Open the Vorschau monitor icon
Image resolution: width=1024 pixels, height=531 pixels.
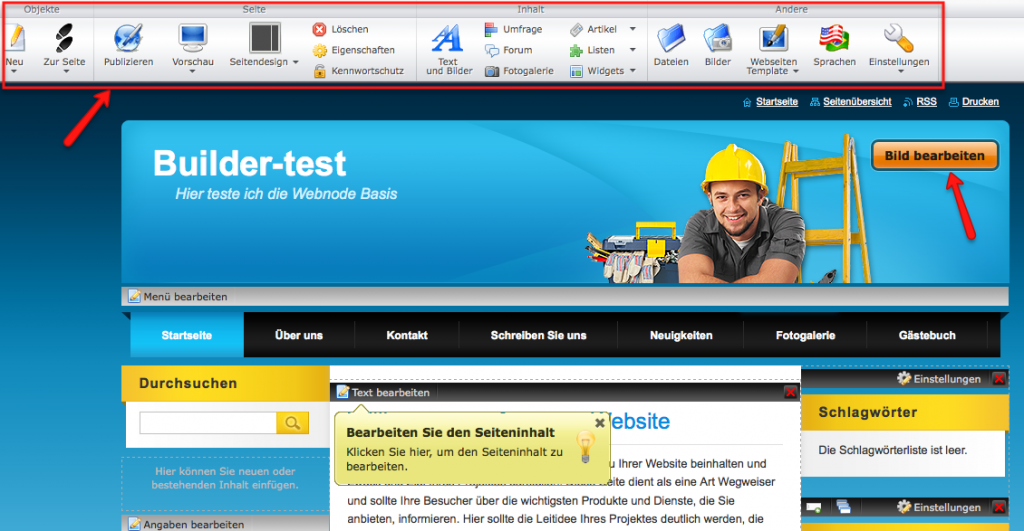pyautogui.click(x=193, y=38)
